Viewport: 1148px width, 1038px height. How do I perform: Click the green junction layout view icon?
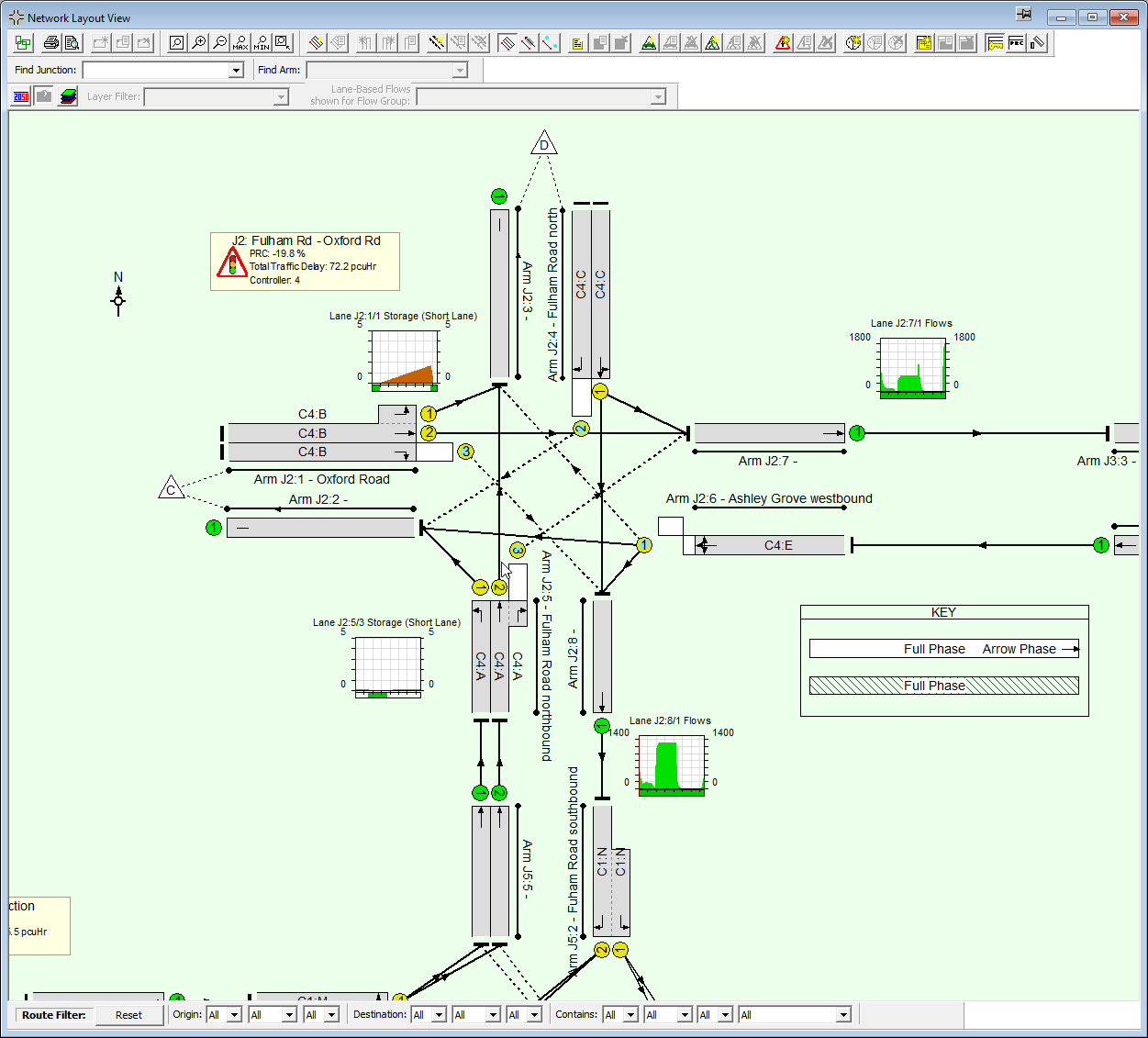pyautogui.click(x=23, y=42)
